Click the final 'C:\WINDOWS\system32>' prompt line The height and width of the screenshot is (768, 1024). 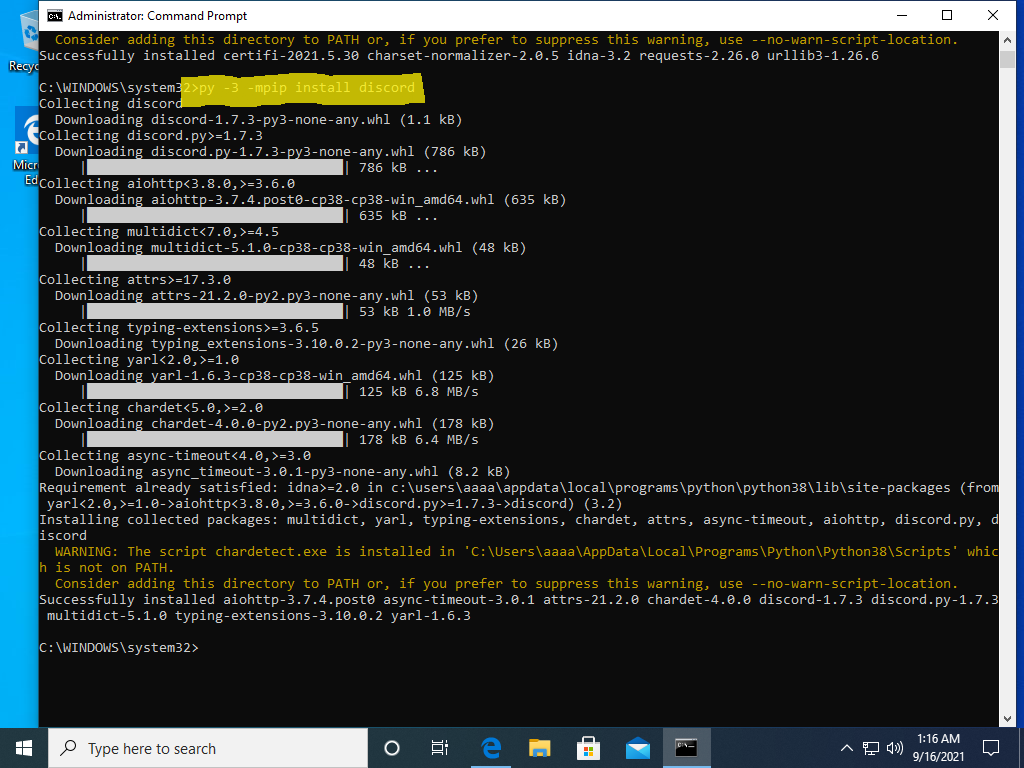(118, 648)
